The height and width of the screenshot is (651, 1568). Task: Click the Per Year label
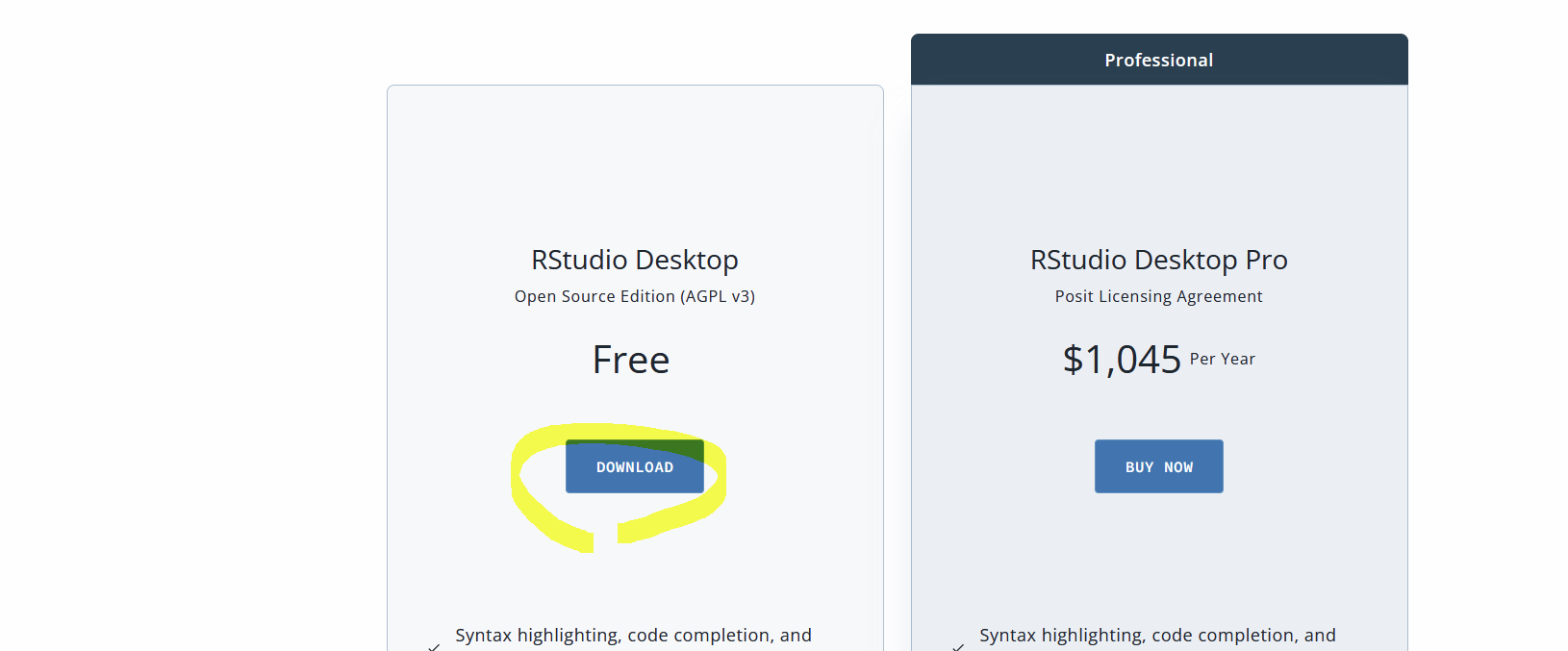tap(1223, 359)
